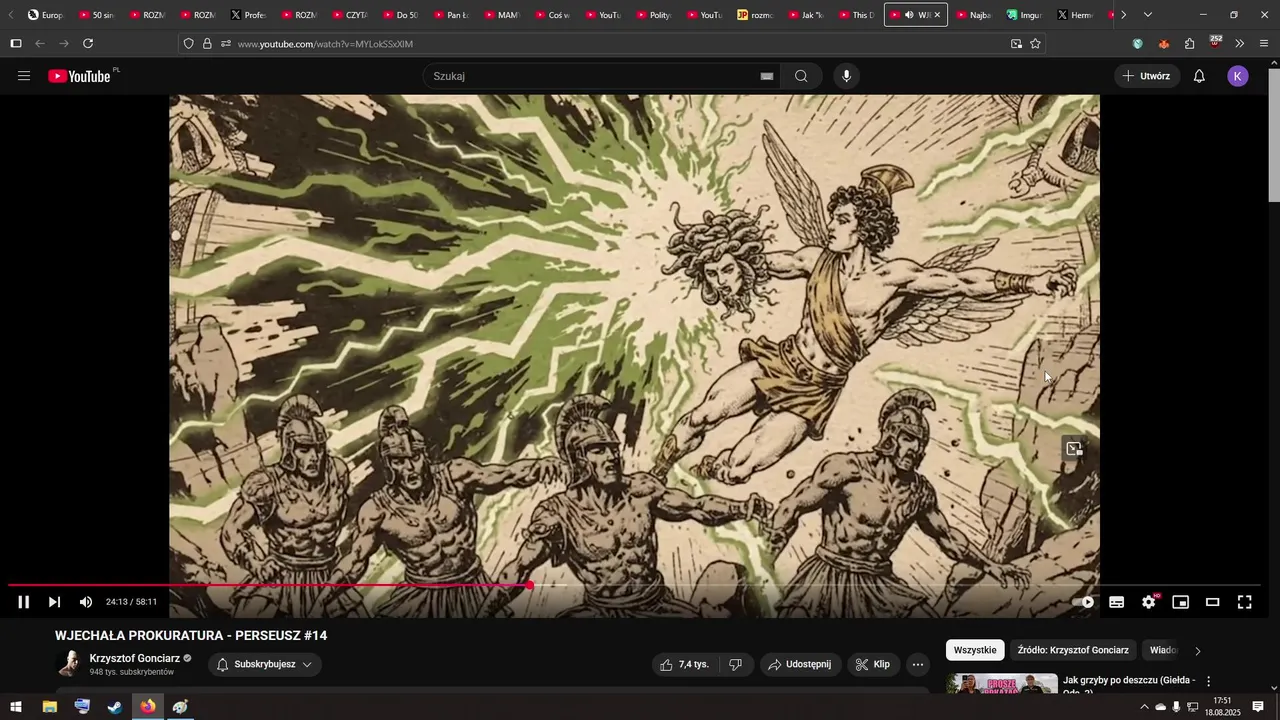Switch to the Imgur tab
The height and width of the screenshot is (720, 1280).
(1024, 15)
